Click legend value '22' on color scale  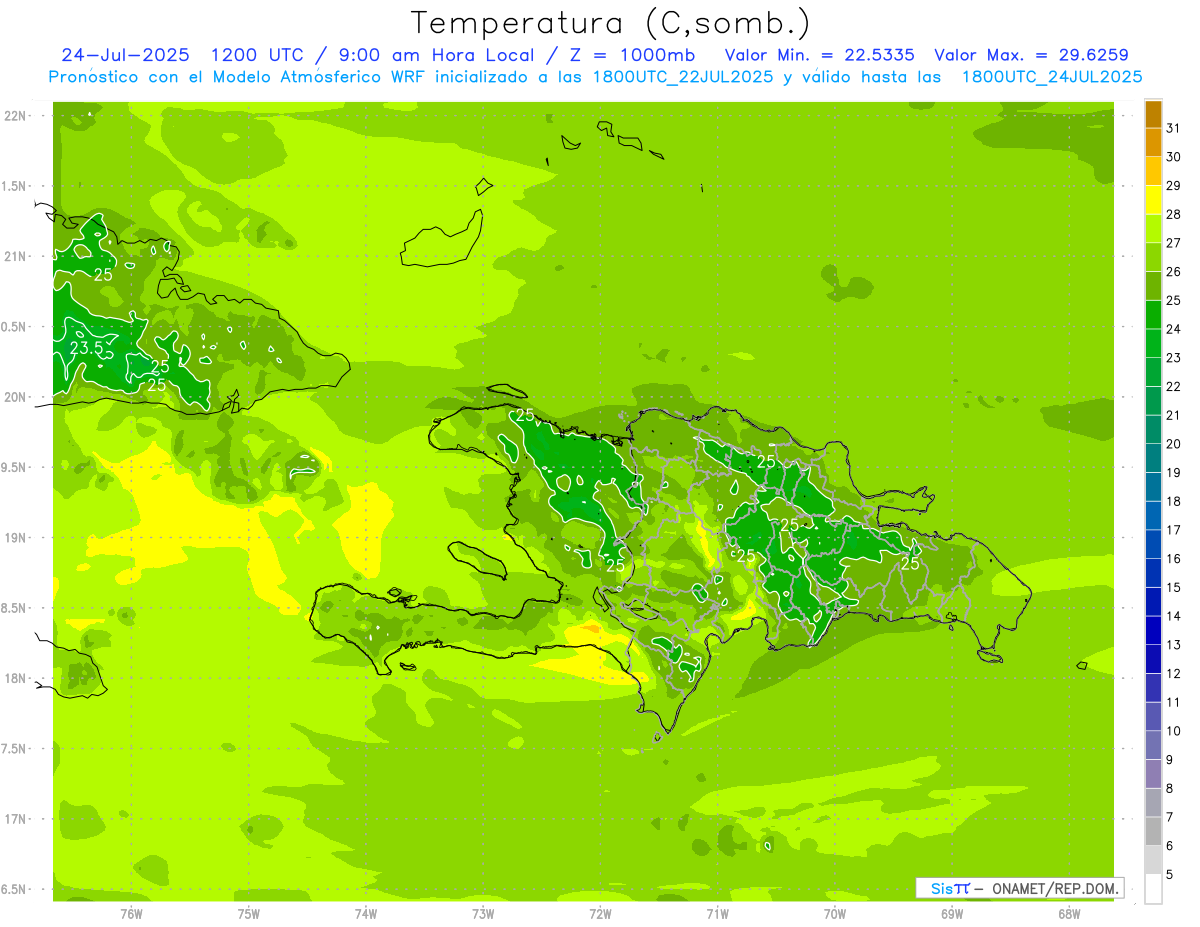(1174, 386)
